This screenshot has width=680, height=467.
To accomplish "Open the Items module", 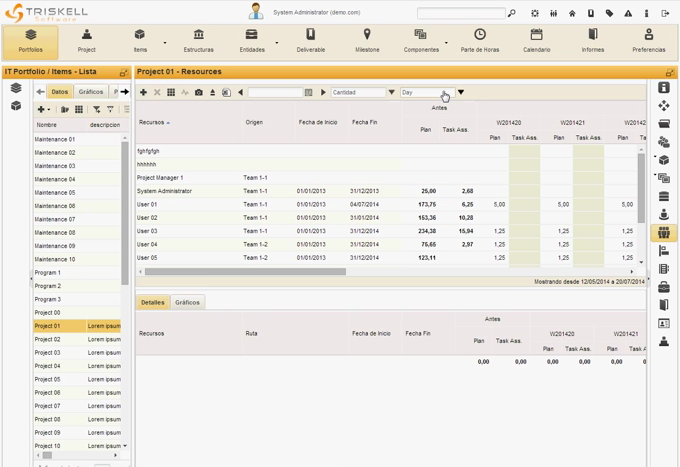I will pyautogui.click(x=140, y=42).
